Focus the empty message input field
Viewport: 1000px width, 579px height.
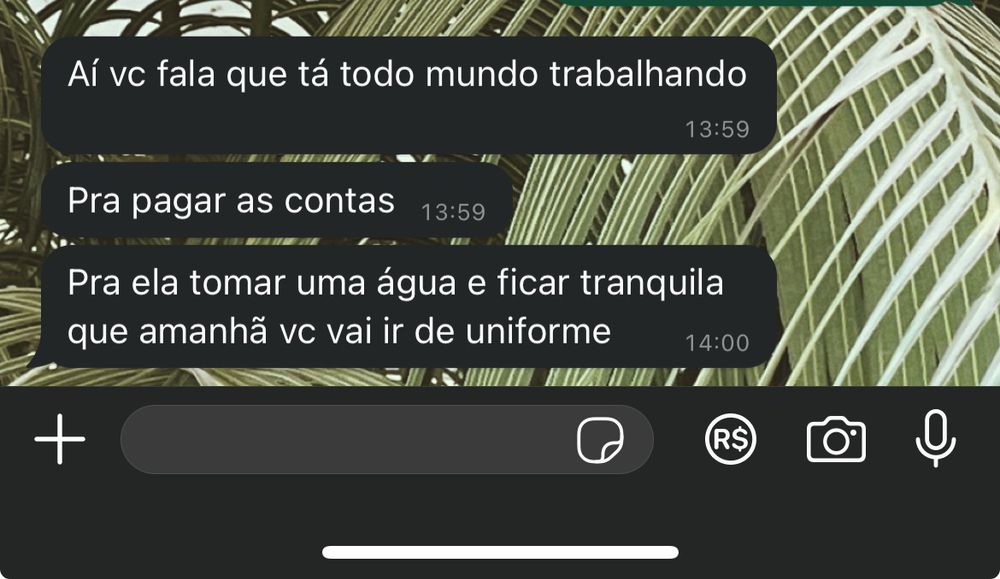coord(387,439)
